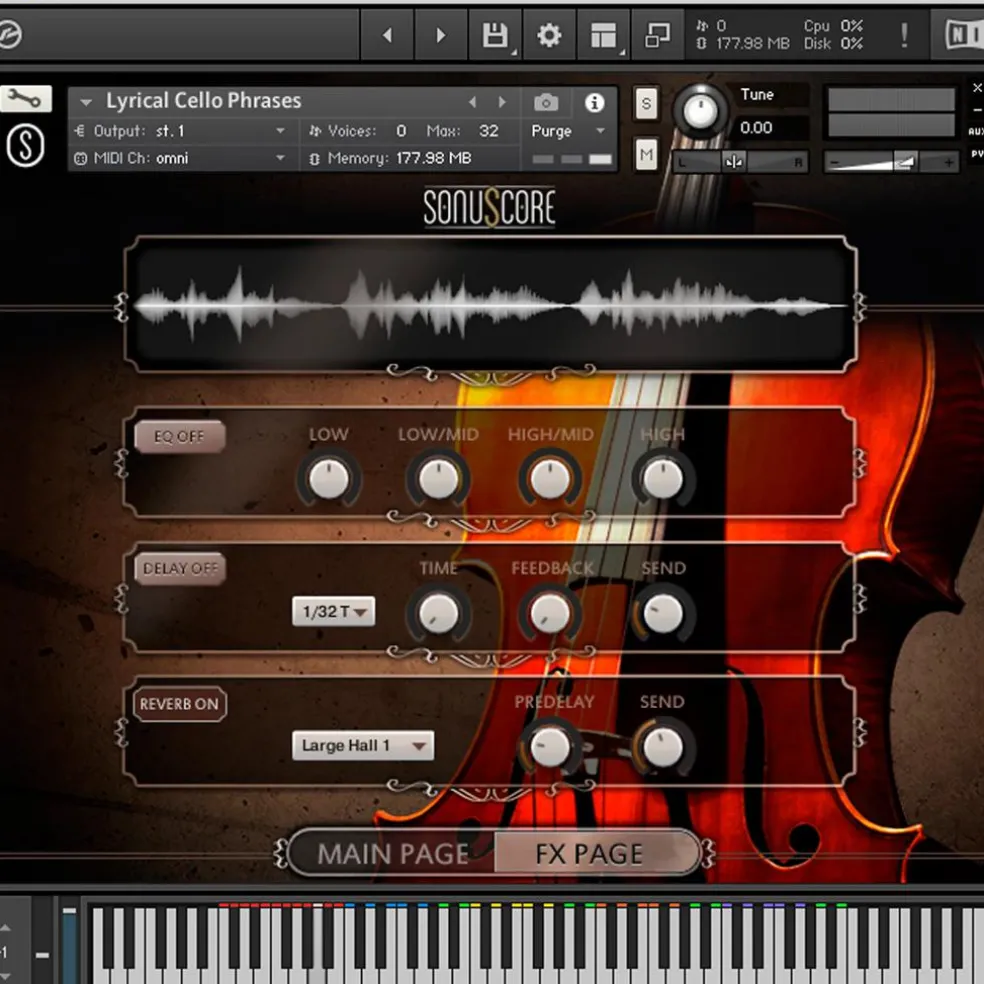The image size is (984, 984).
Task: Toggle the AUX sends display
Action: click(x=976, y=131)
